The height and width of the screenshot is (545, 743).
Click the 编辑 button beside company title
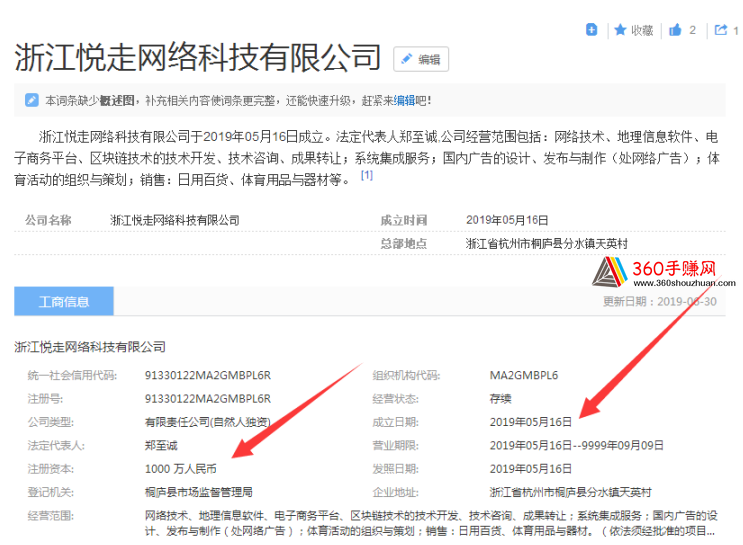[421, 59]
